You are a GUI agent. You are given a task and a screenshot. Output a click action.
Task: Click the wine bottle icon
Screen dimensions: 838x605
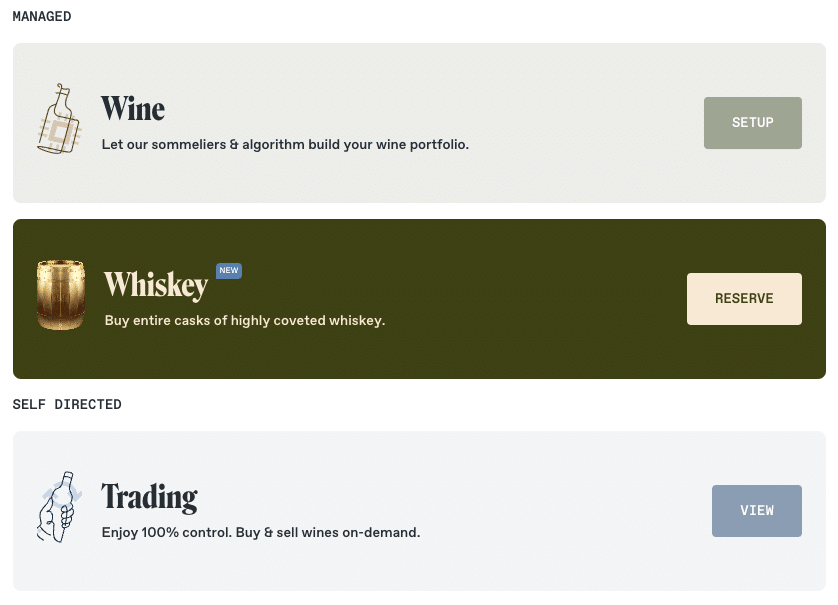(x=59, y=119)
